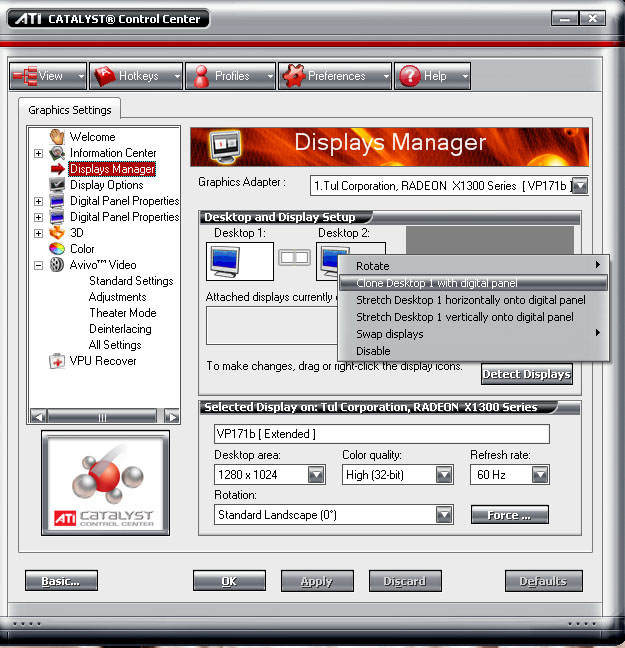Select the Desktop 2 monitor icon
The image size is (625, 648).
coord(329,262)
